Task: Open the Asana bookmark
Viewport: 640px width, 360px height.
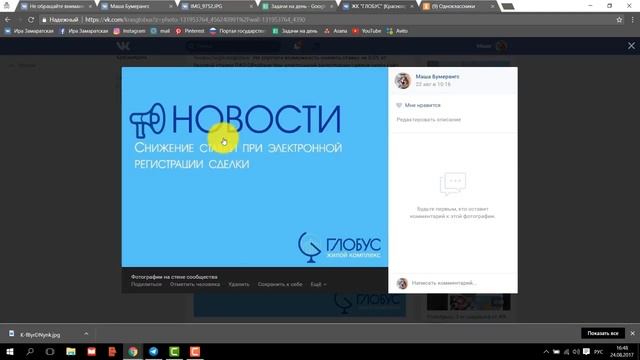Action: (336, 31)
